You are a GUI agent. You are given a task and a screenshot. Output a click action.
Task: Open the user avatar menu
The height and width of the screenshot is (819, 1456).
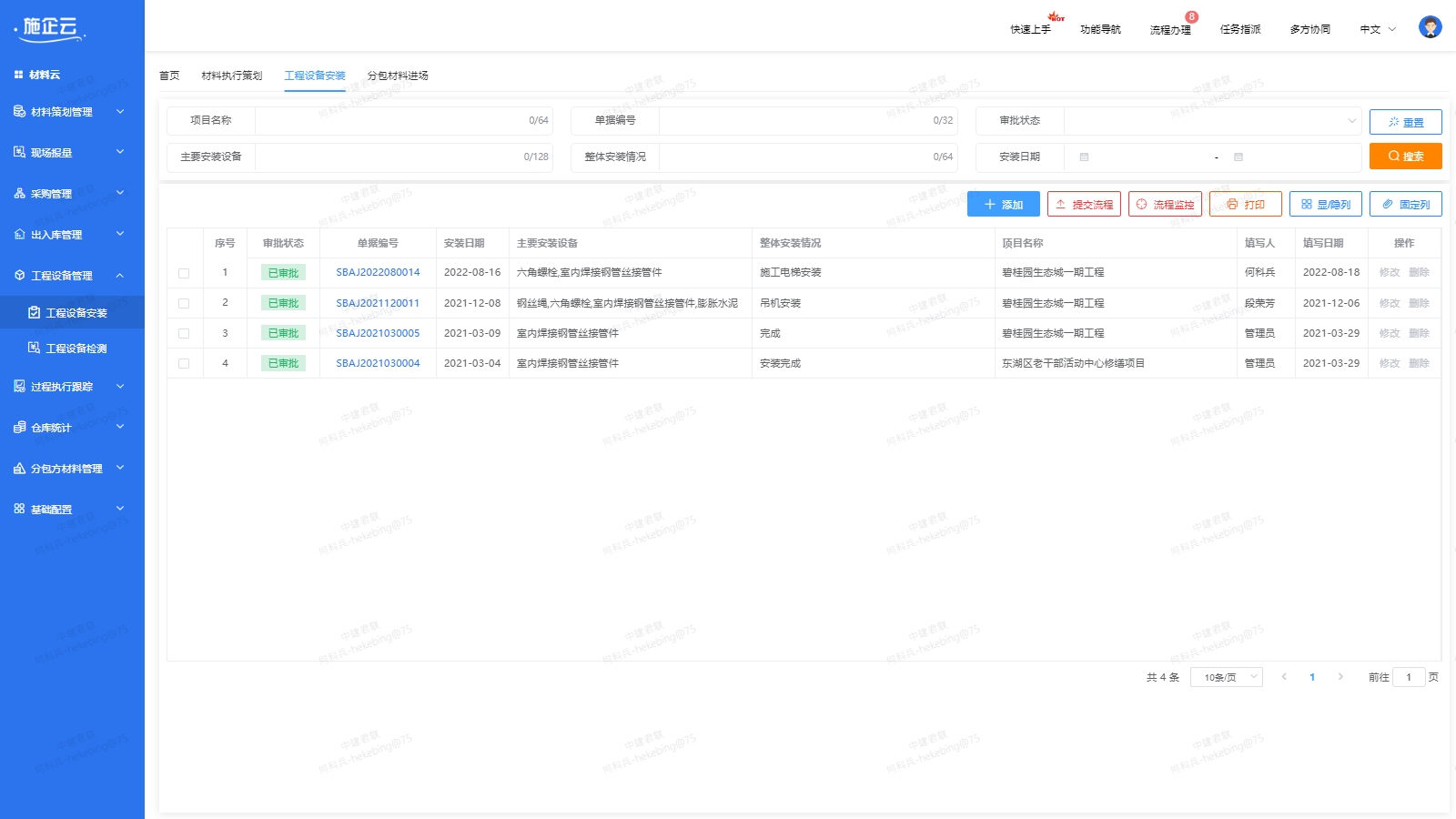[1430, 27]
